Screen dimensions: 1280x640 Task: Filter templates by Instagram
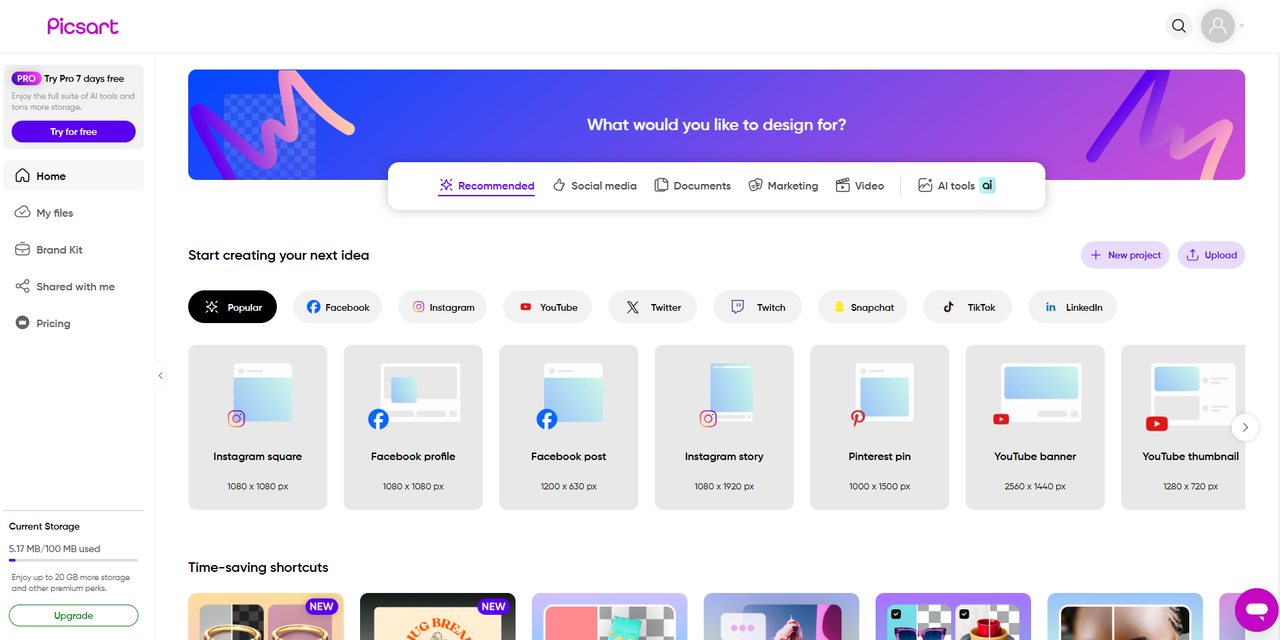pos(443,307)
